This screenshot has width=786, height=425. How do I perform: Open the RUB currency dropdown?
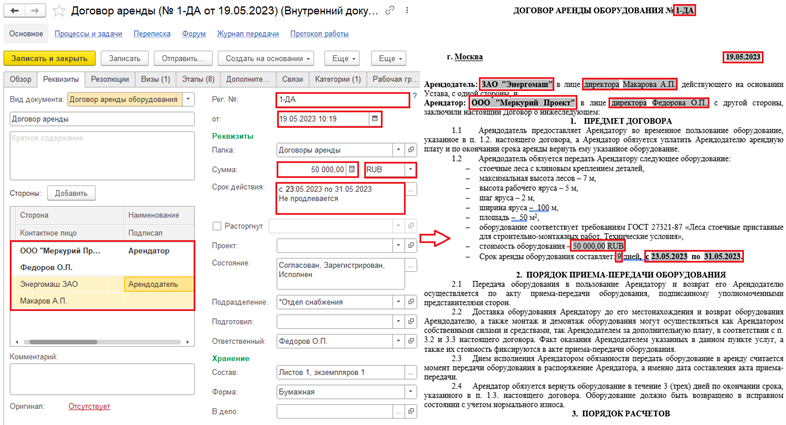411,169
